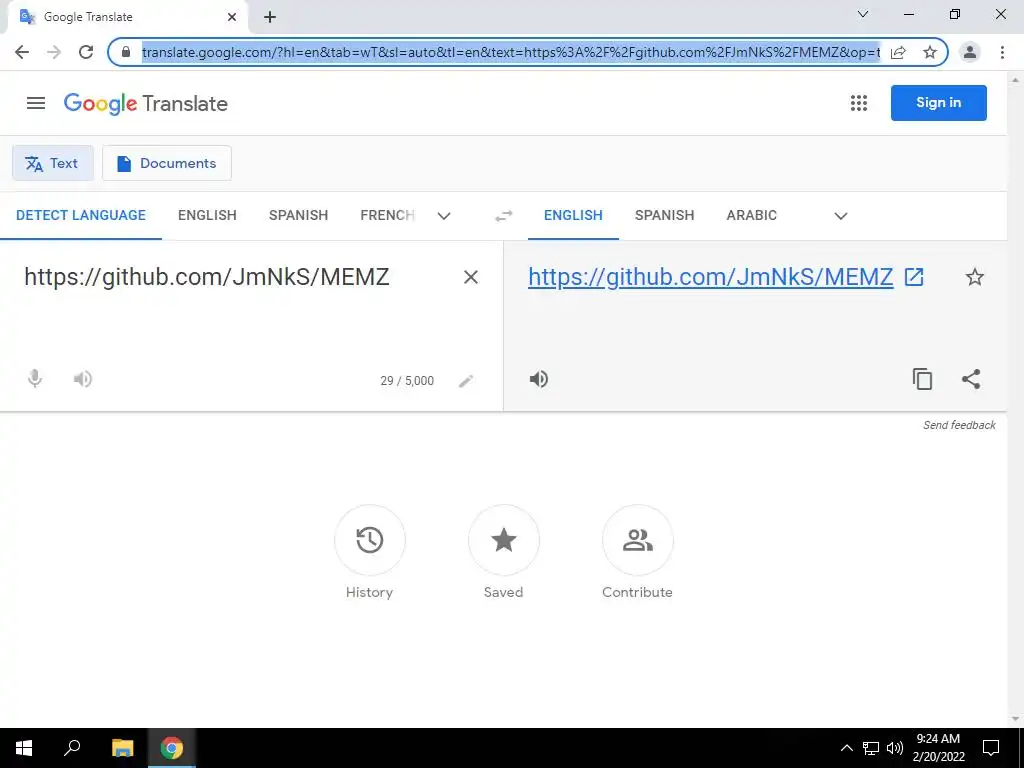Open the tab search dropdown
1024x768 pixels.
click(863, 14)
